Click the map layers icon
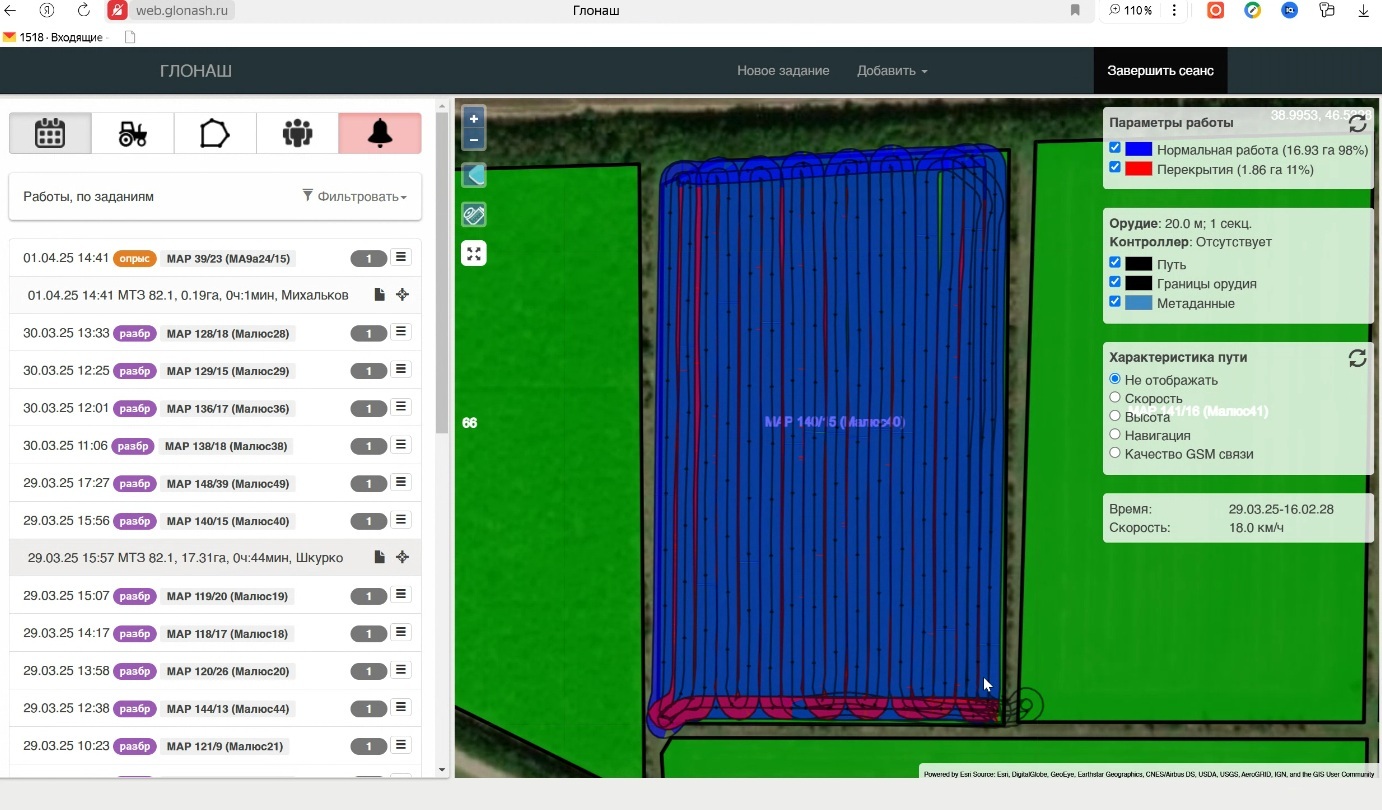Image resolution: width=1382 pixels, height=810 pixels. [x=474, y=176]
